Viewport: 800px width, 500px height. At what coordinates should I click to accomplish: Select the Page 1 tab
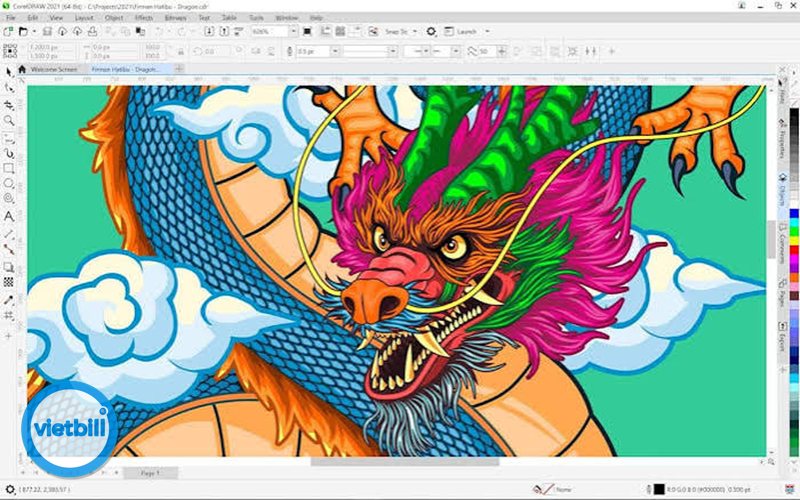click(150, 473)
